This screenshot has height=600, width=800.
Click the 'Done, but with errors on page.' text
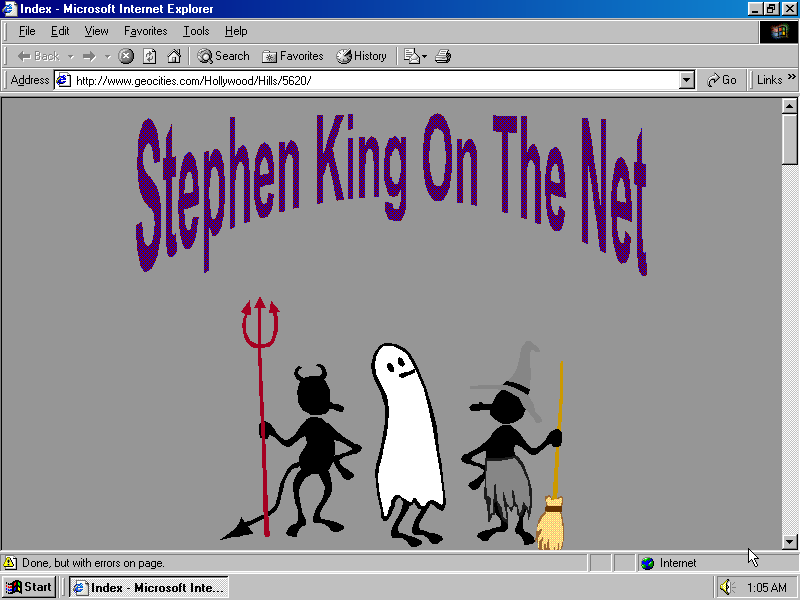pyautogui.click(x=93, y=563)
